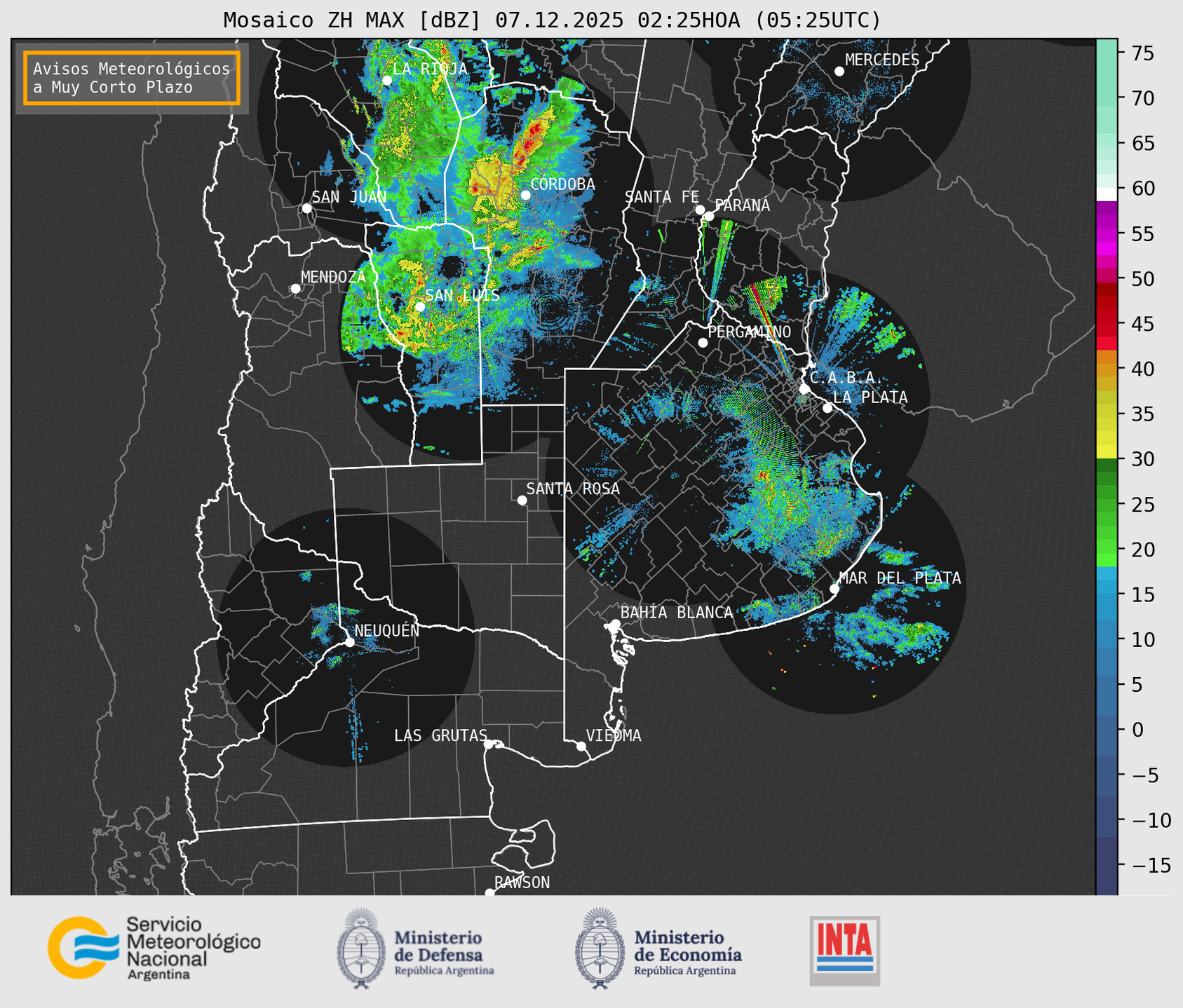Viewport: 1183px width, 1008px height.
Task: Click the PERGAMINO city marker dot
Action: click(703, 343)
